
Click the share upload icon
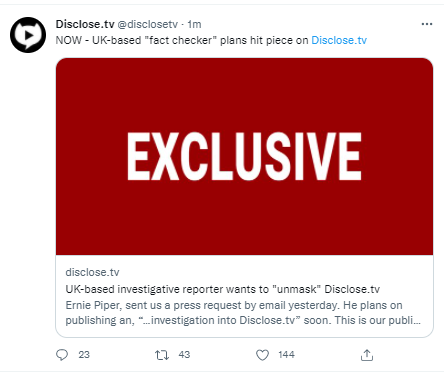pos(367,355)
